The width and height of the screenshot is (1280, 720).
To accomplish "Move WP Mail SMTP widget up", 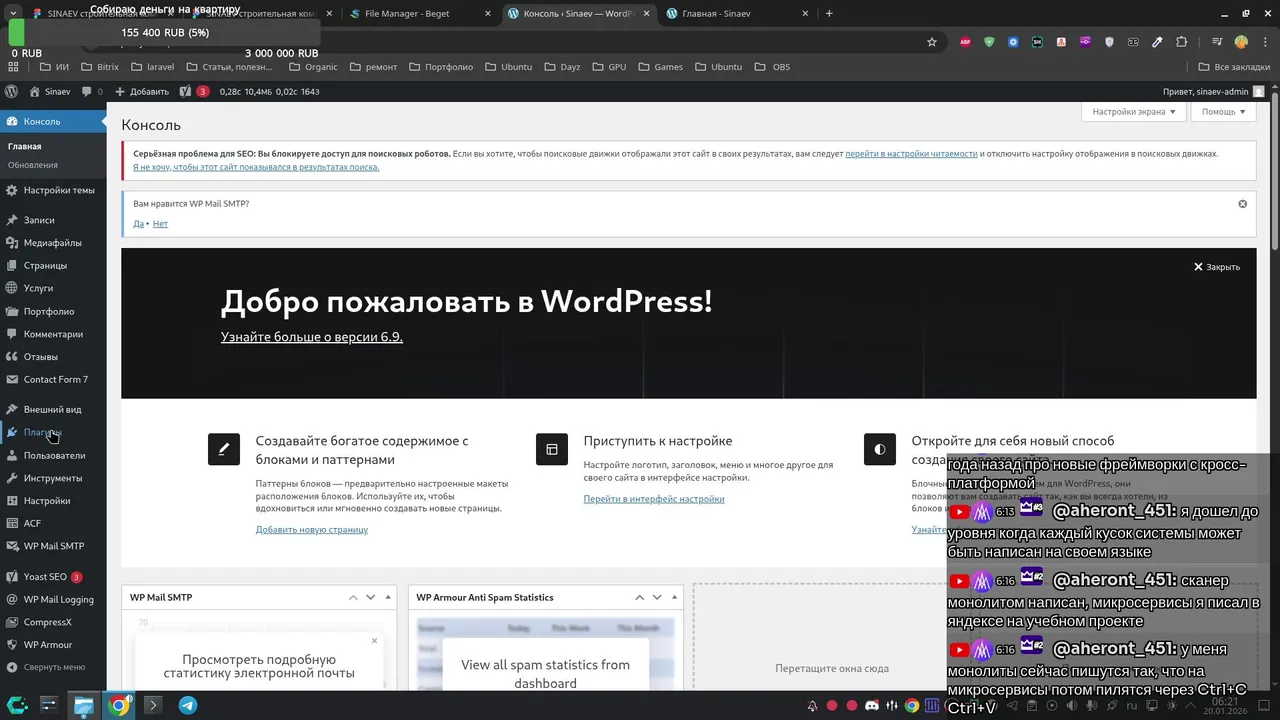I will (x=353, y=597).
